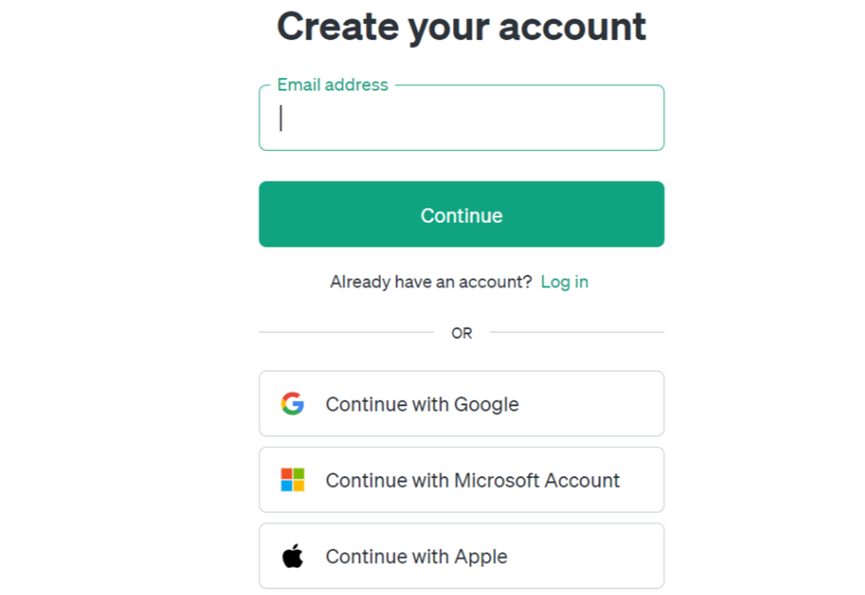
Task: Click the text cursor inside email field
Action: coord(281,119)
